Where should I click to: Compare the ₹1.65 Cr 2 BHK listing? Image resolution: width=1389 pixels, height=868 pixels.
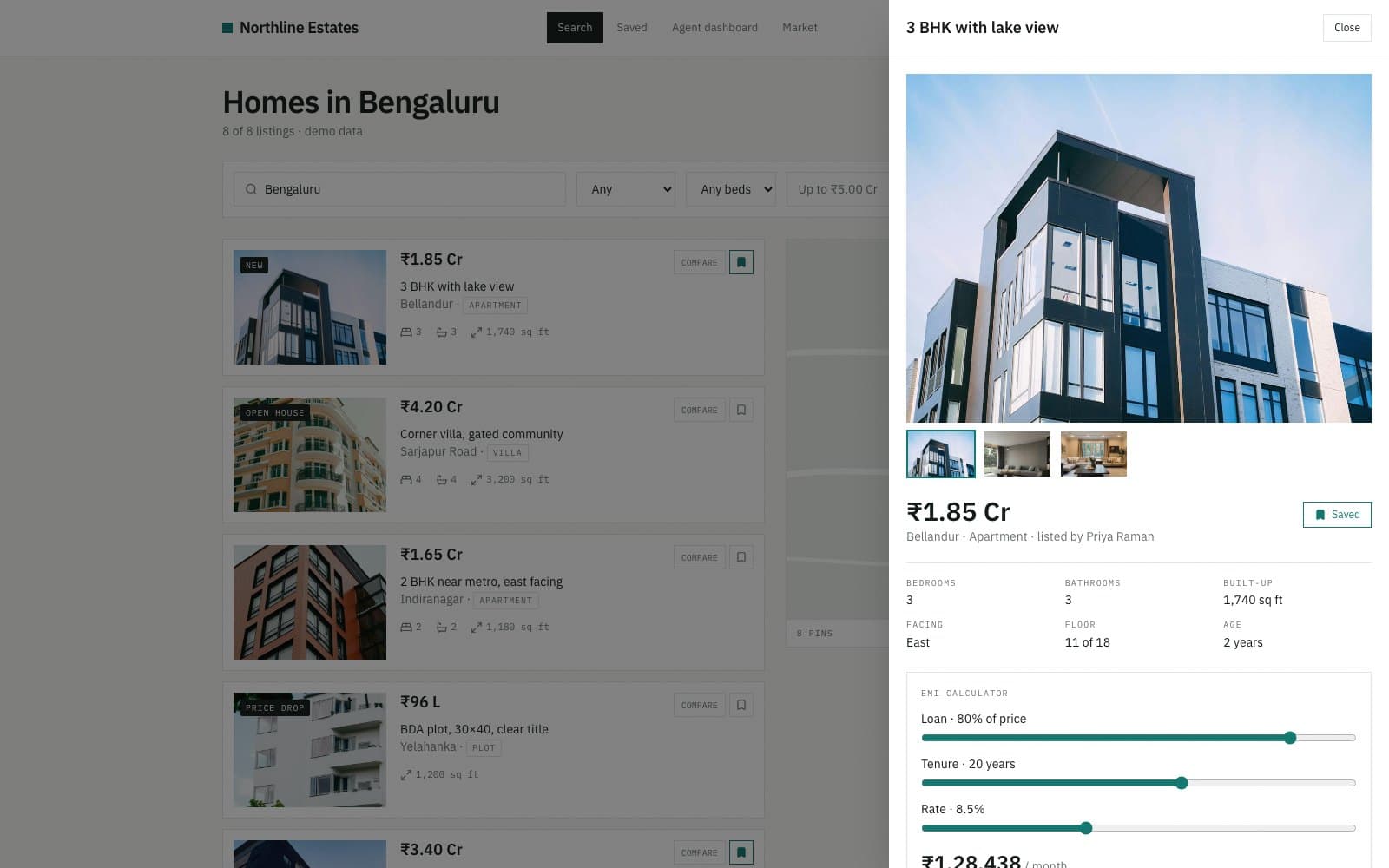[699, 557]
